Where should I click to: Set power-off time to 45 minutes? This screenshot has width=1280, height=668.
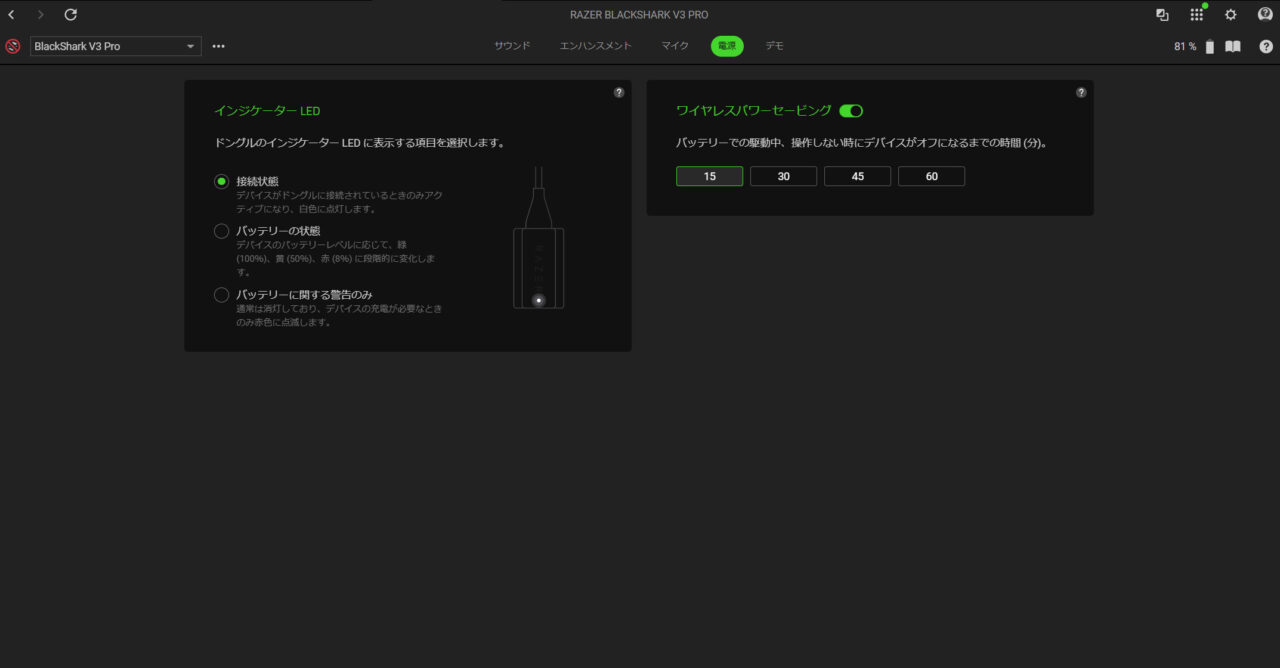point(857,176)
